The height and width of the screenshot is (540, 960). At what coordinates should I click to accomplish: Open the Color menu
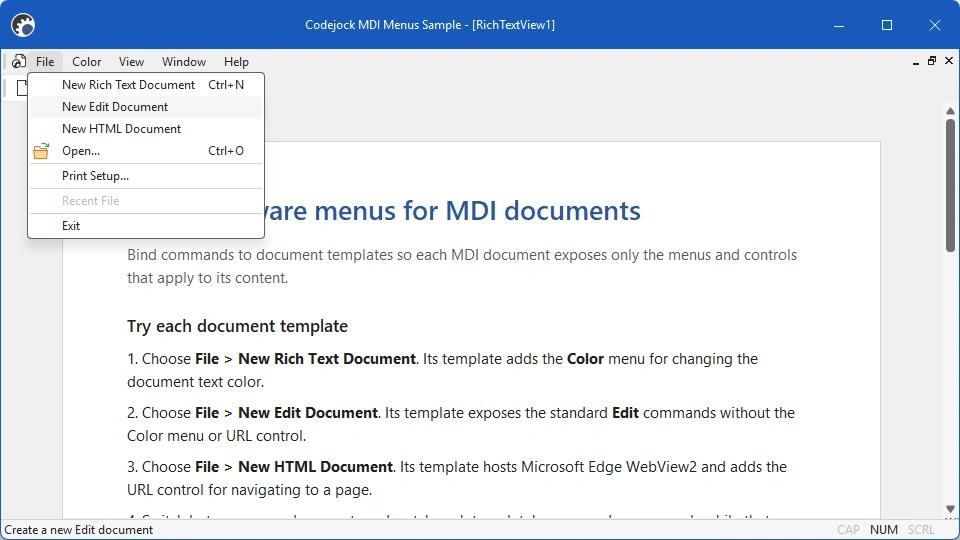86,62
